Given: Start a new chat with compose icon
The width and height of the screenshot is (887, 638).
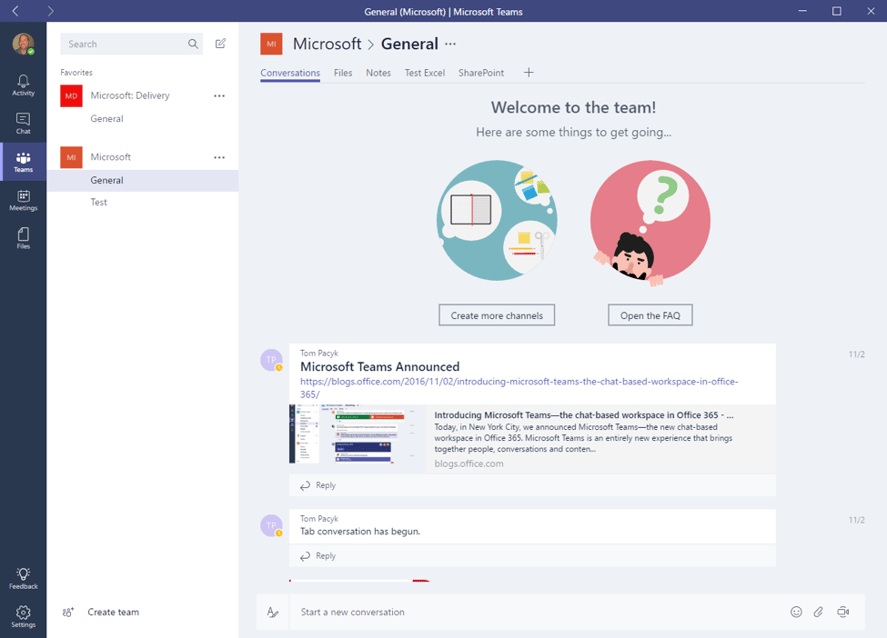Looking at the screenshot, I should tap(221, 44).
